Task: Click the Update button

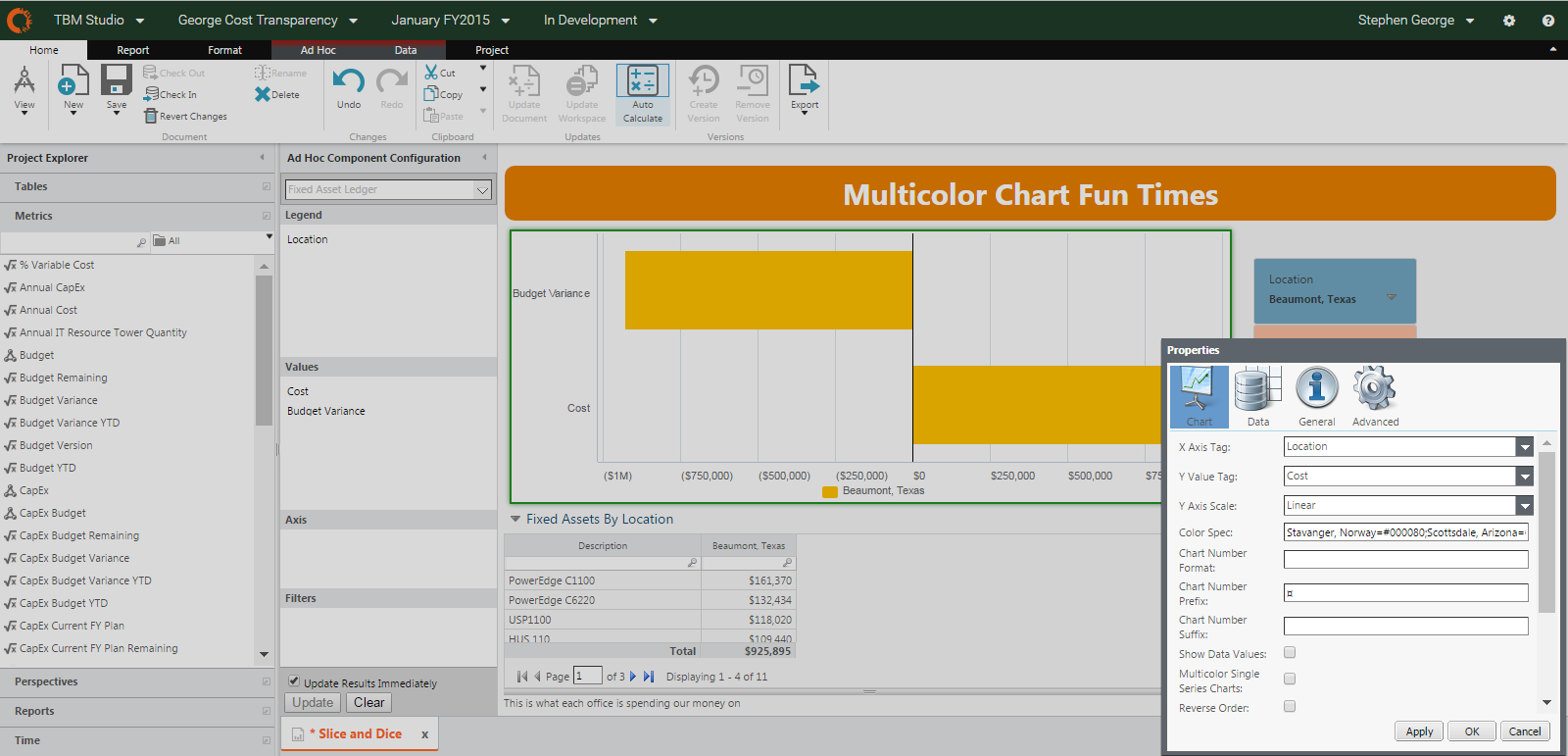Action: click(313, 703)
